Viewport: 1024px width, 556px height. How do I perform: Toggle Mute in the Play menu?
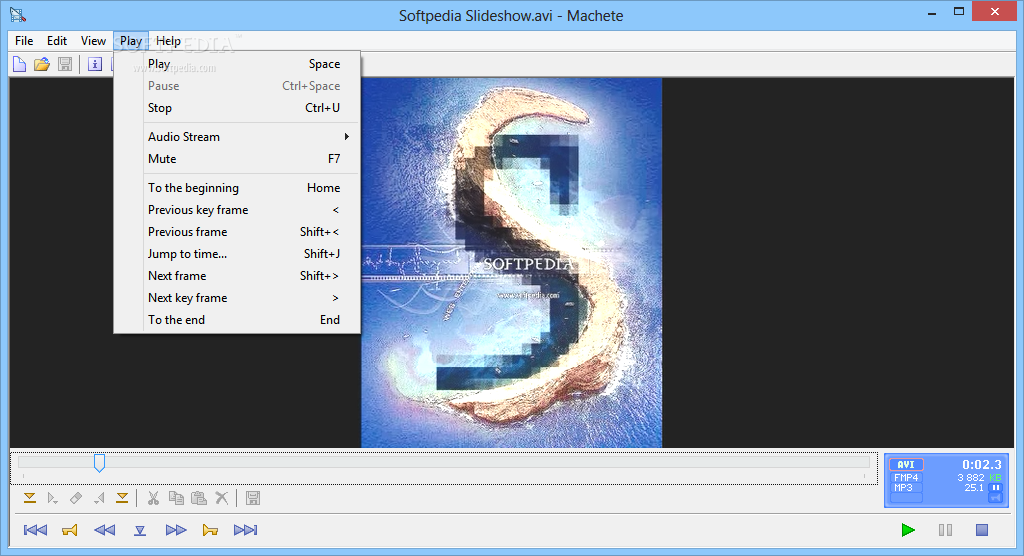[237, 159]
